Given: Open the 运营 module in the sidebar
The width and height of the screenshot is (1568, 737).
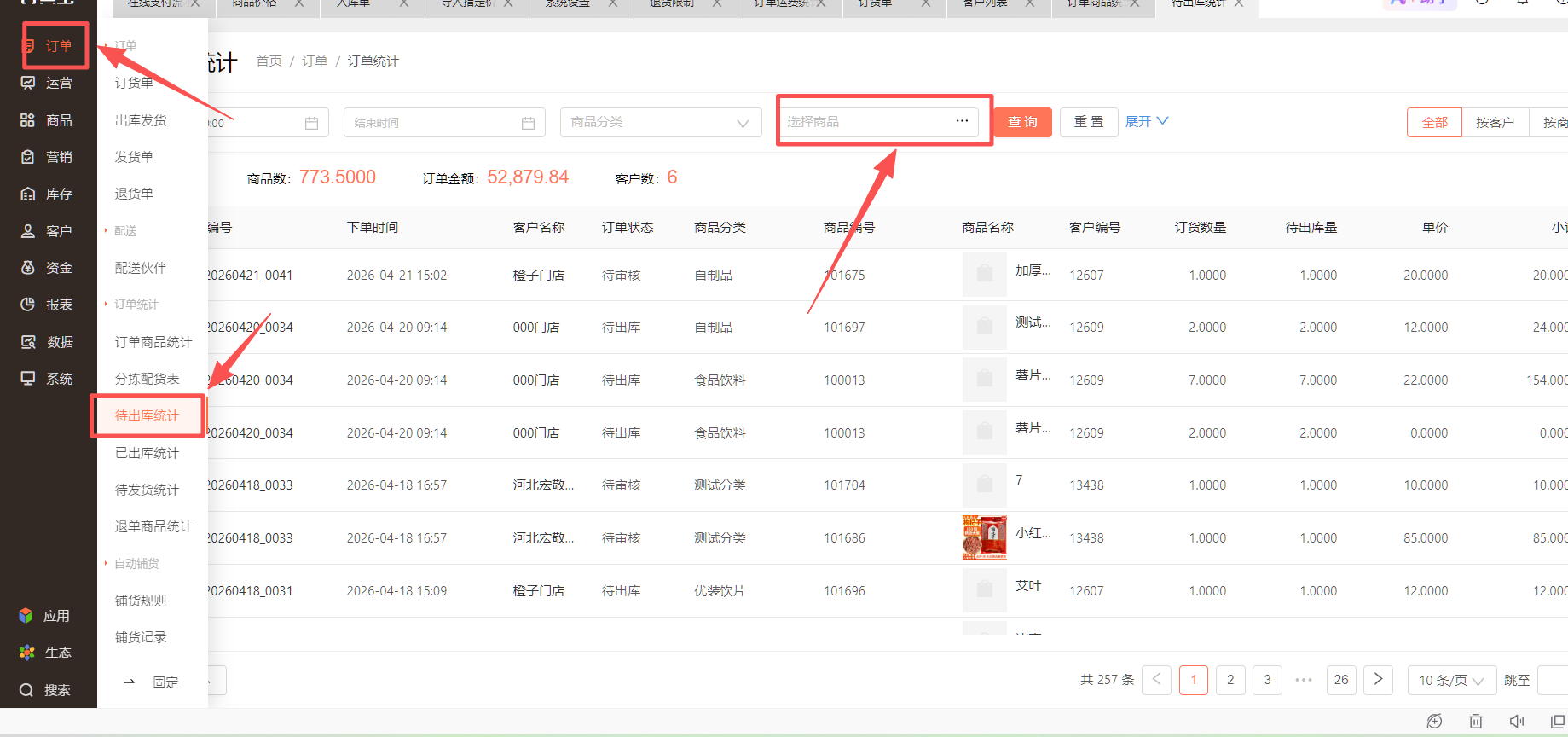Looking at the screenshot, I should 48,83.
